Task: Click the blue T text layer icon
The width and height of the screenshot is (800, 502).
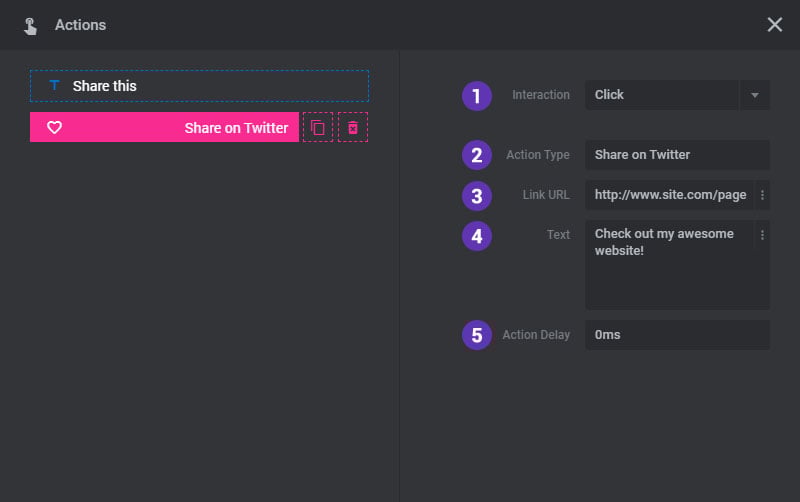Action: pos(54,85)
